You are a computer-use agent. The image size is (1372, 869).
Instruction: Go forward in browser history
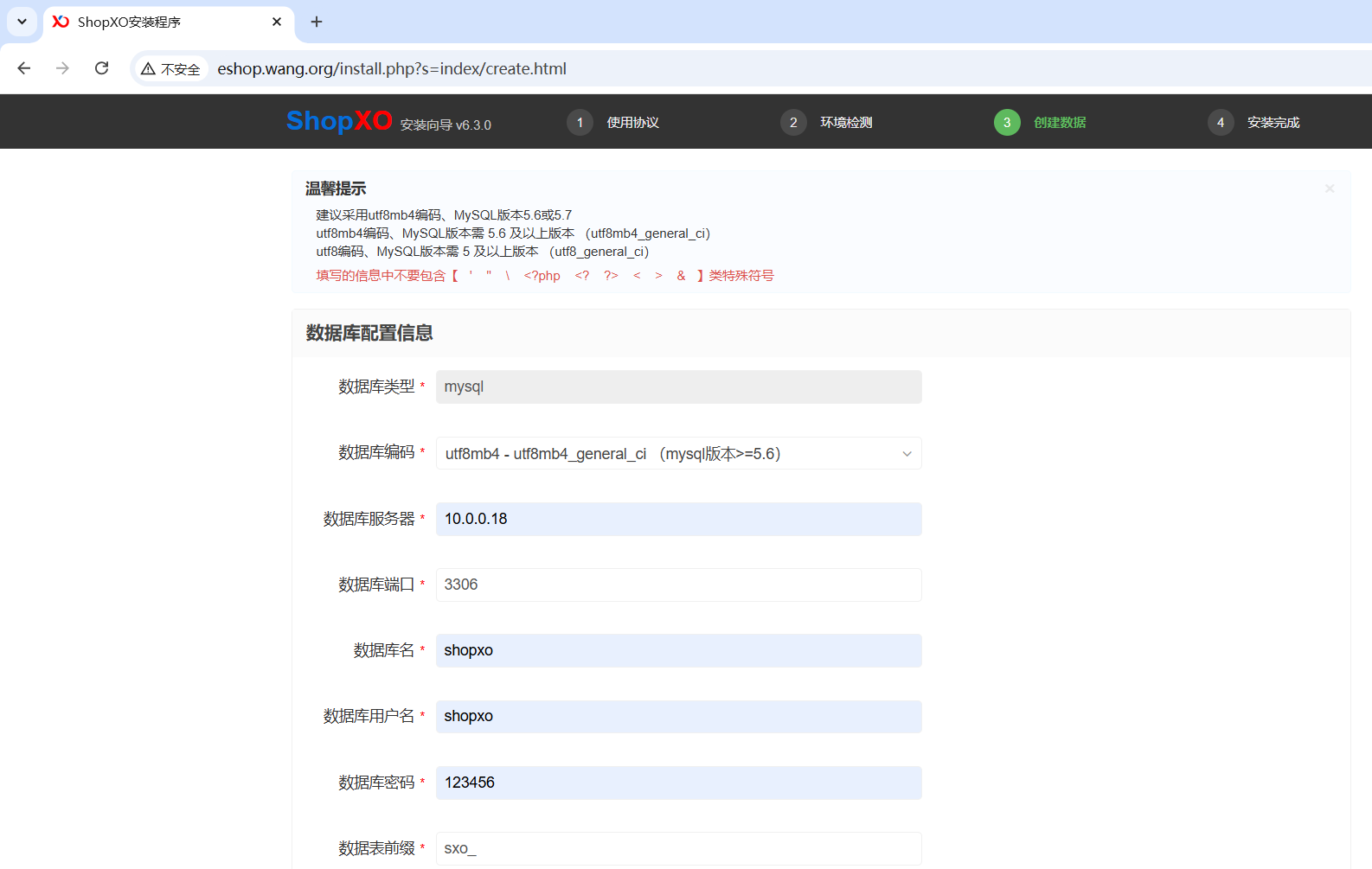(62, 68)
